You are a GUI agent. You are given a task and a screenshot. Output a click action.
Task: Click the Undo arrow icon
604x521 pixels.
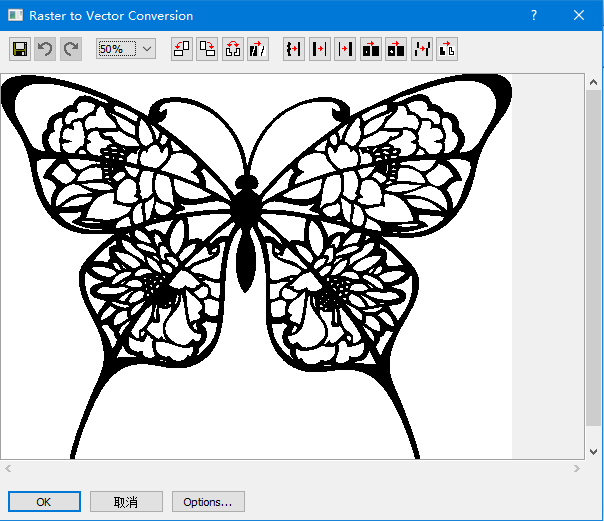pyautogui.click(x=45, y=49)
